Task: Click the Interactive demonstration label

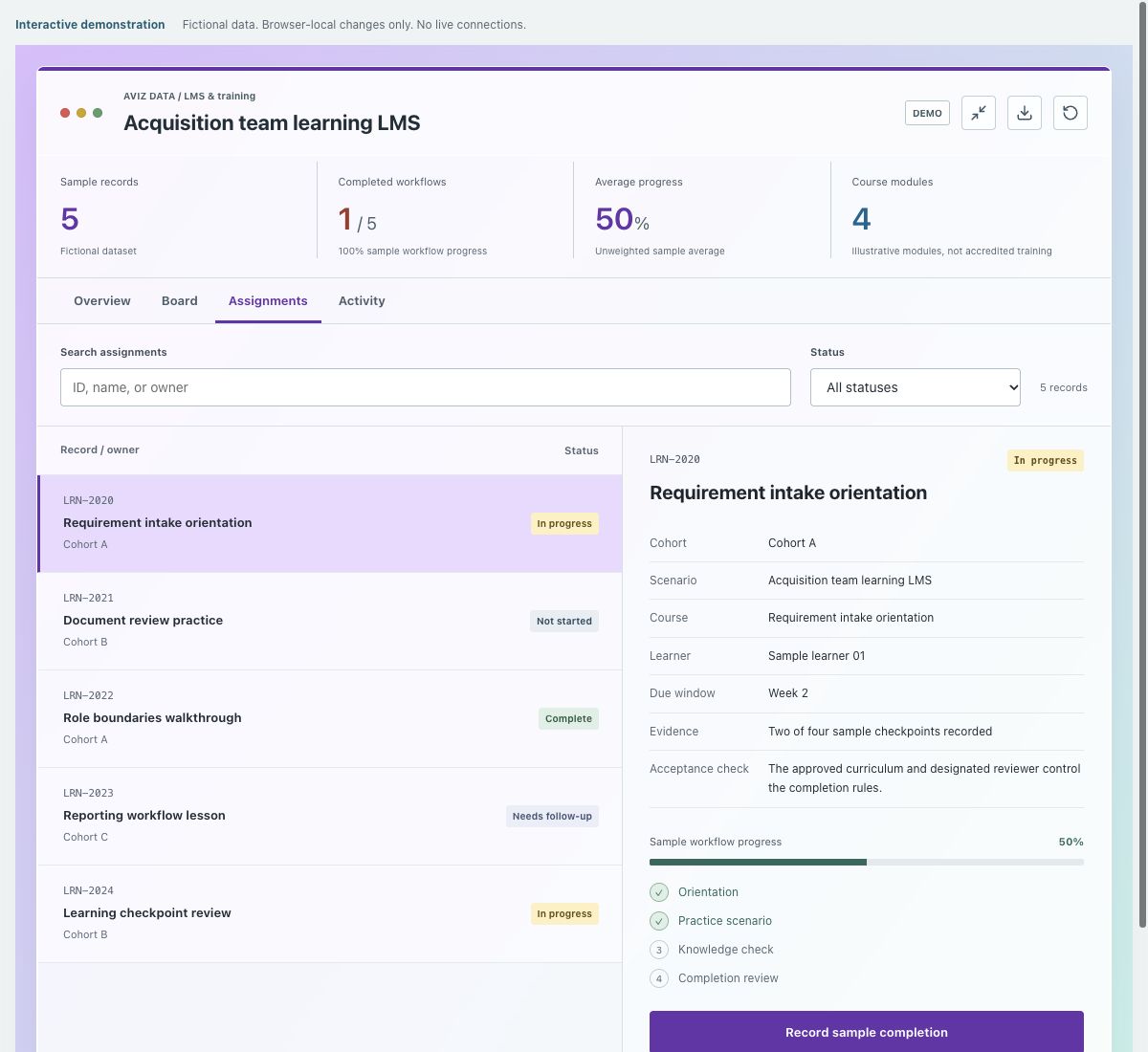Action: tap(90, 25)
